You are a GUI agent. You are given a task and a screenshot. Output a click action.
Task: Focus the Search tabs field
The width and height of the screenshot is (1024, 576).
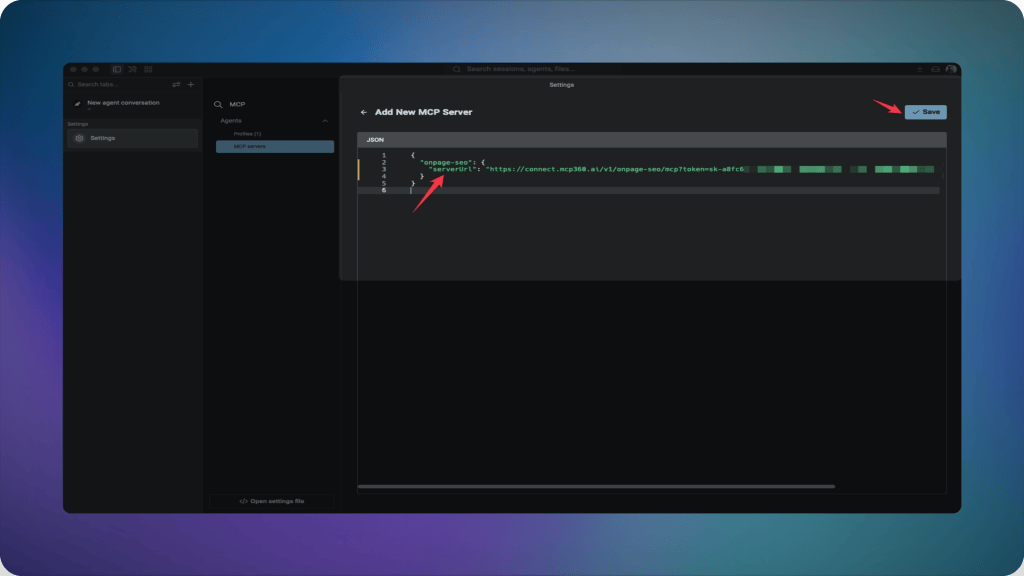coord(118,84)
